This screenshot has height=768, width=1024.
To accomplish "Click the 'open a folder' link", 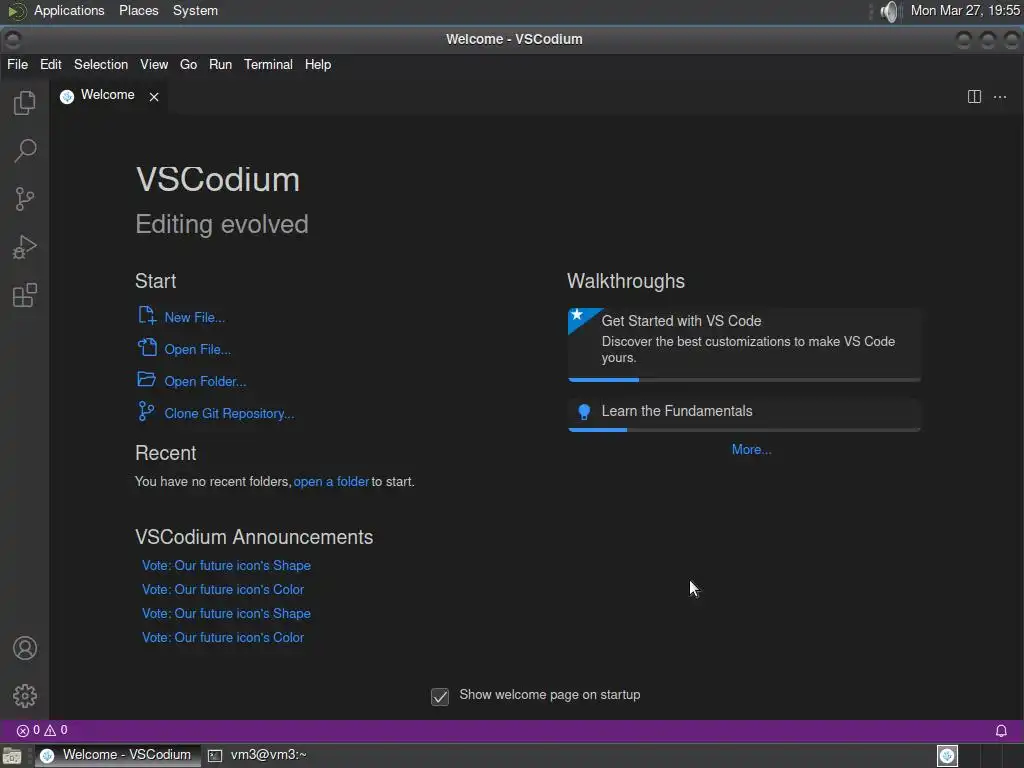I will tap(331, 481).
